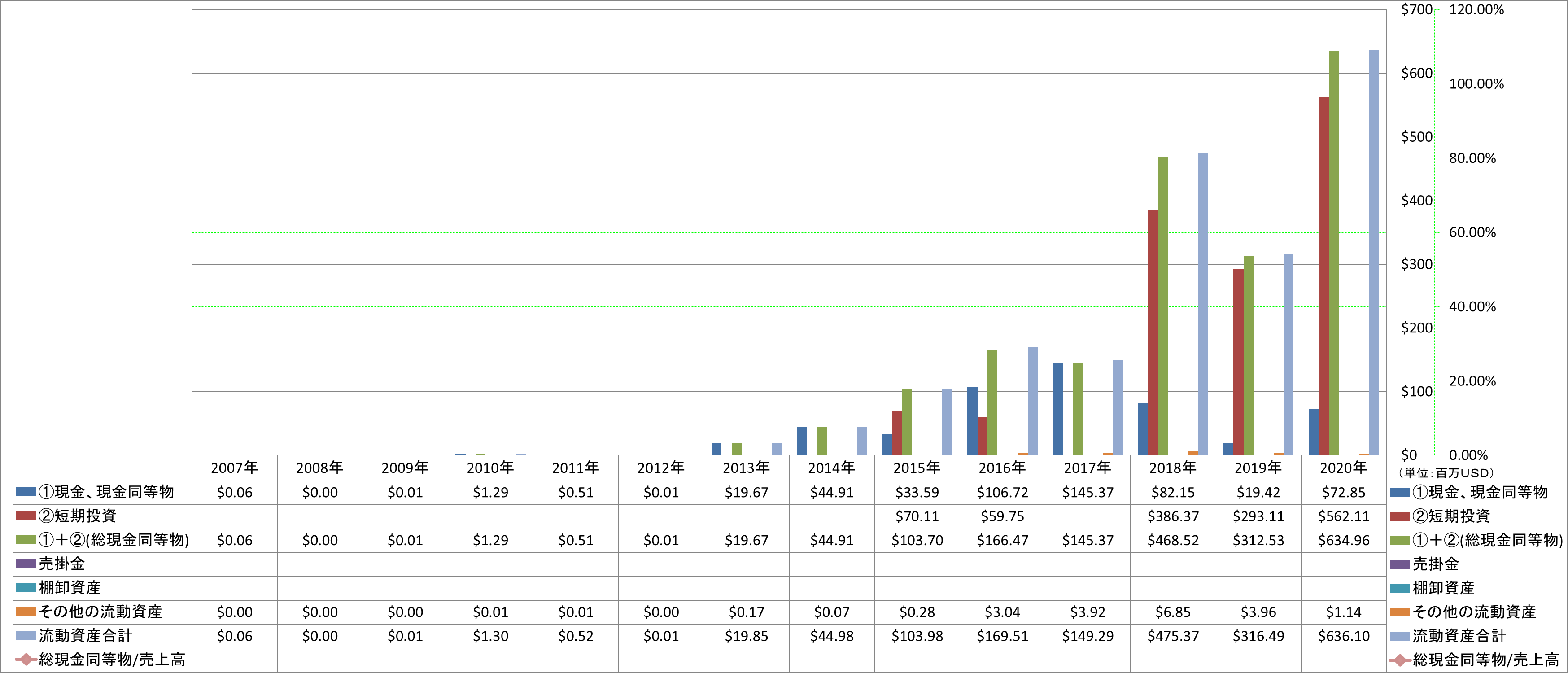Click the red ②短期投資 legend swatch in left table
Screen dimensions: 1568x673
(26, 516)
